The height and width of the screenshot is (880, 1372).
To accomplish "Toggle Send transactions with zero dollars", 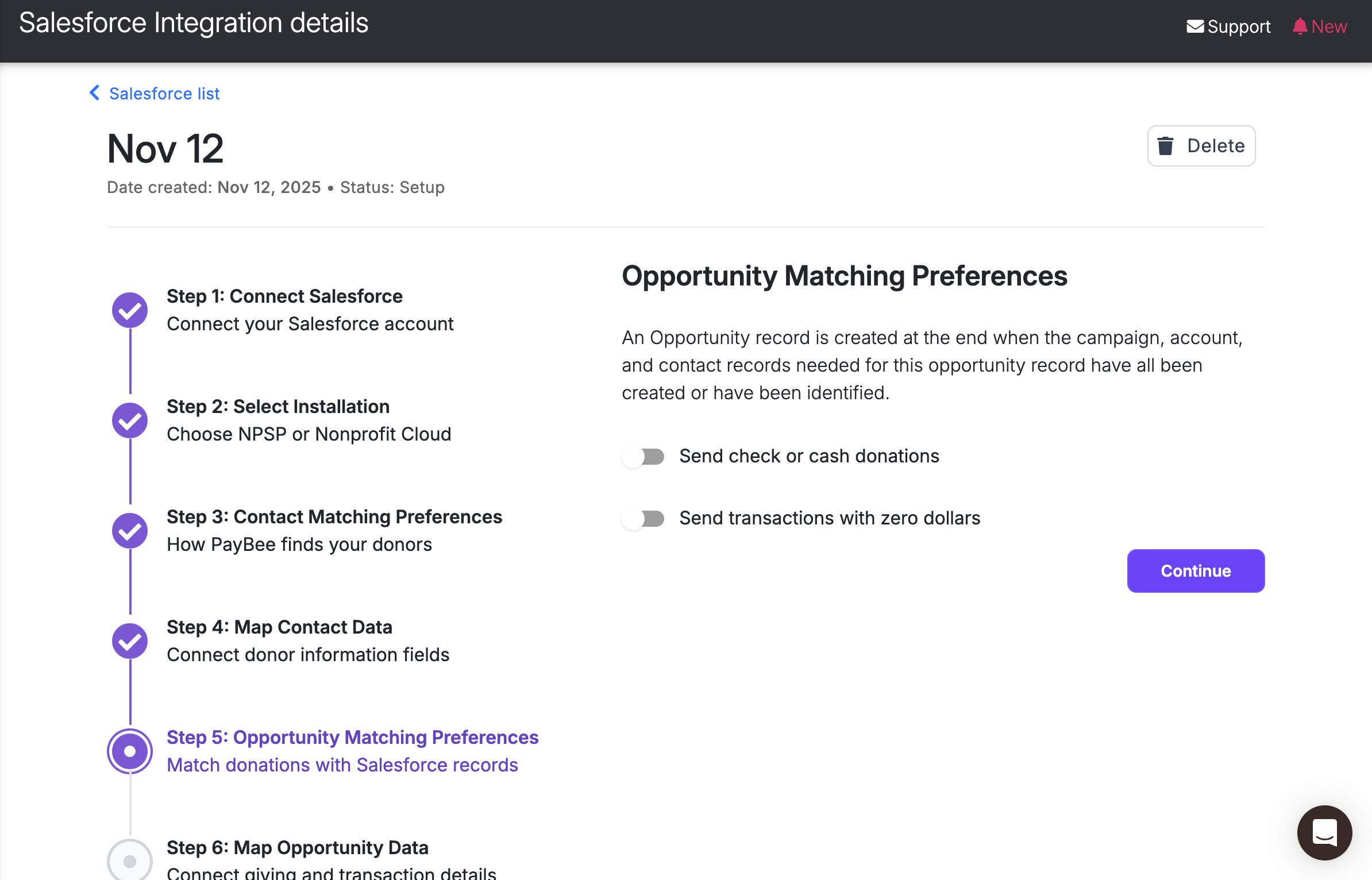I will [643, 519].
